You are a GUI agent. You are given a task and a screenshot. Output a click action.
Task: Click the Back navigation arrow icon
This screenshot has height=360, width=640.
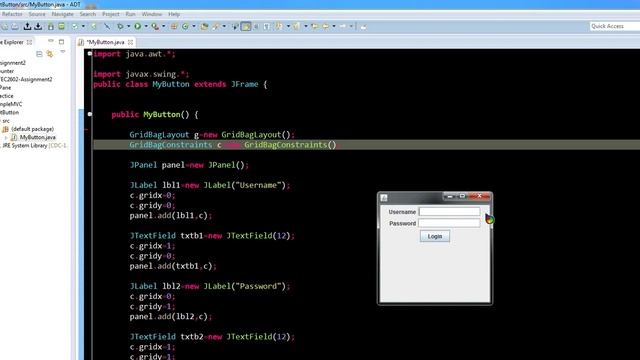coord(326,26)
